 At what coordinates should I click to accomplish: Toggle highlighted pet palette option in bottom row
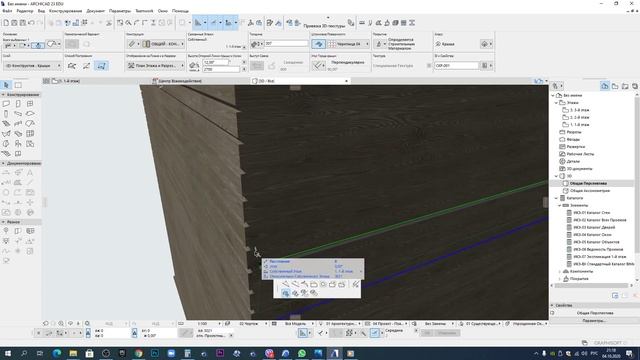tap(286, 293)
